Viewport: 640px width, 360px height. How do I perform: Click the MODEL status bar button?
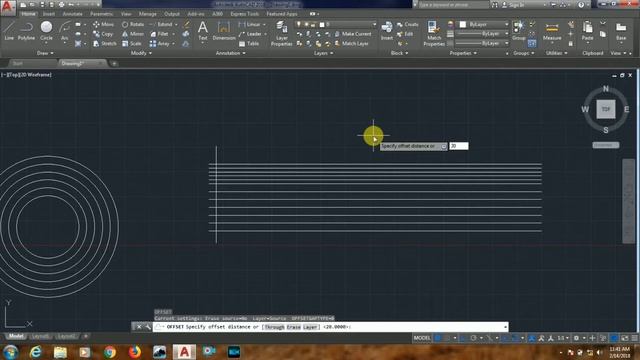point(422,338)
